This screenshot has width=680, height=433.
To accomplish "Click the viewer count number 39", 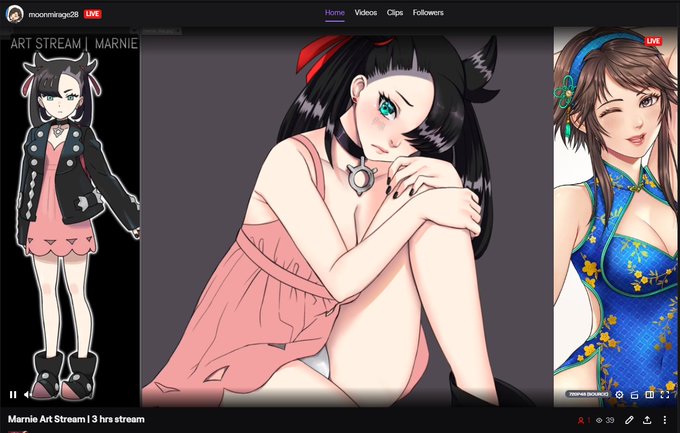I will coord(610,420).
